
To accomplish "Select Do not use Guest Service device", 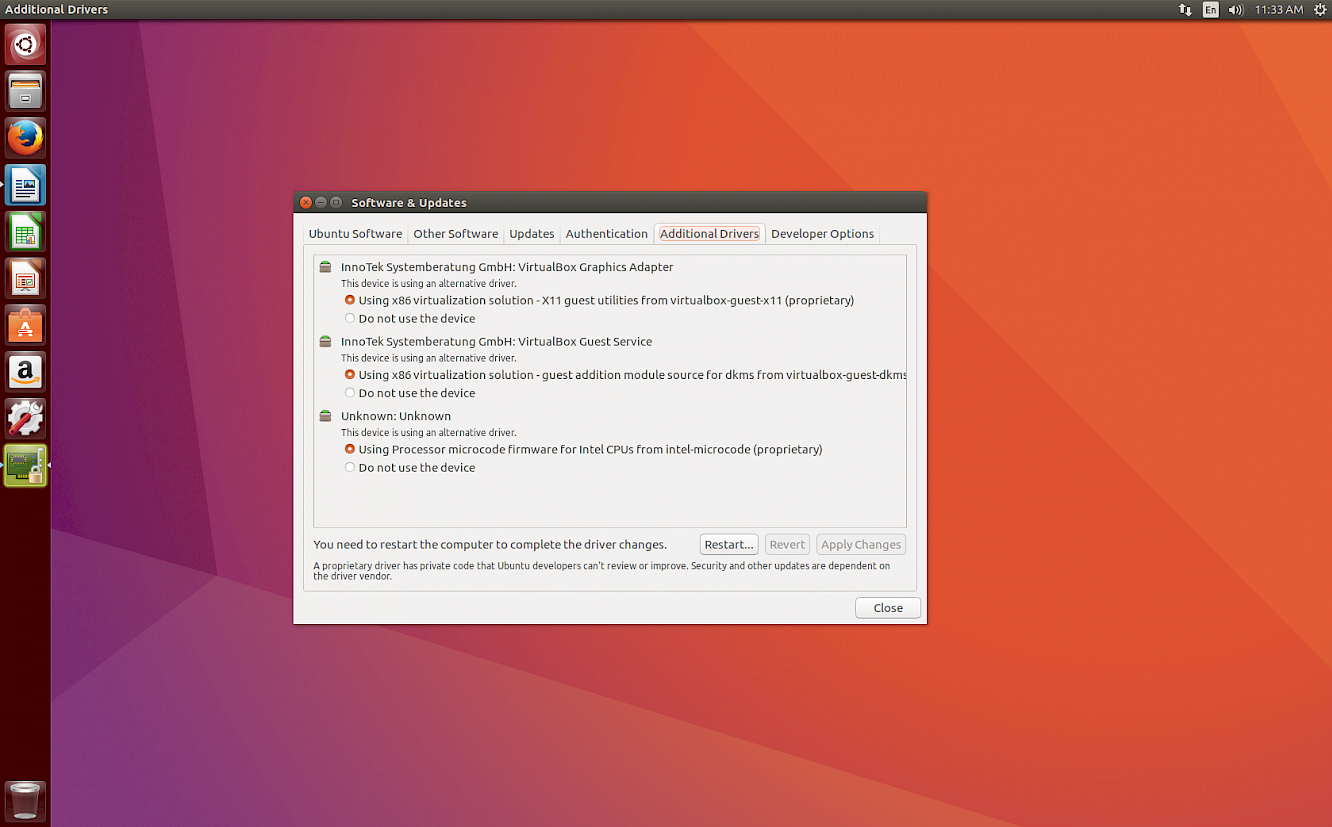I will [410, 393].
